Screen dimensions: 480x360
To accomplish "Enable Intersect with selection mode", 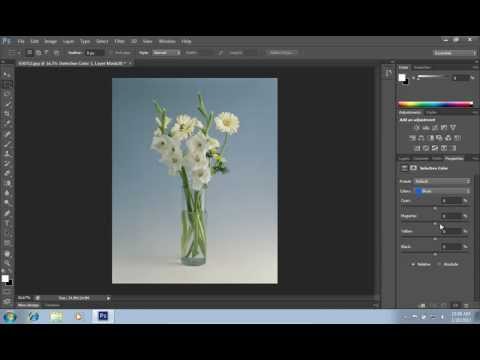I will pos(56,53).
